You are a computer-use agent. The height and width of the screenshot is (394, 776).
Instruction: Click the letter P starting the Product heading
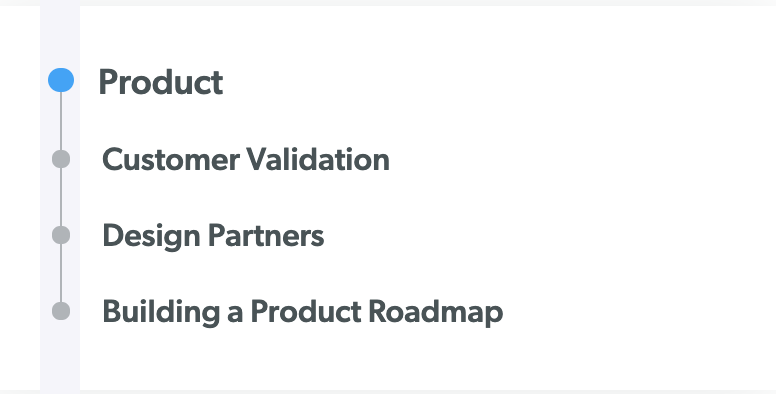point(107,82)
